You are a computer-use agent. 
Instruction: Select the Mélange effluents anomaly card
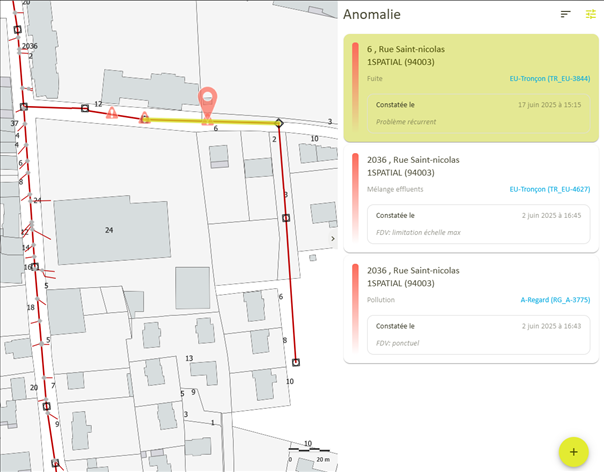pyautogui.click(x=471, y=199)
